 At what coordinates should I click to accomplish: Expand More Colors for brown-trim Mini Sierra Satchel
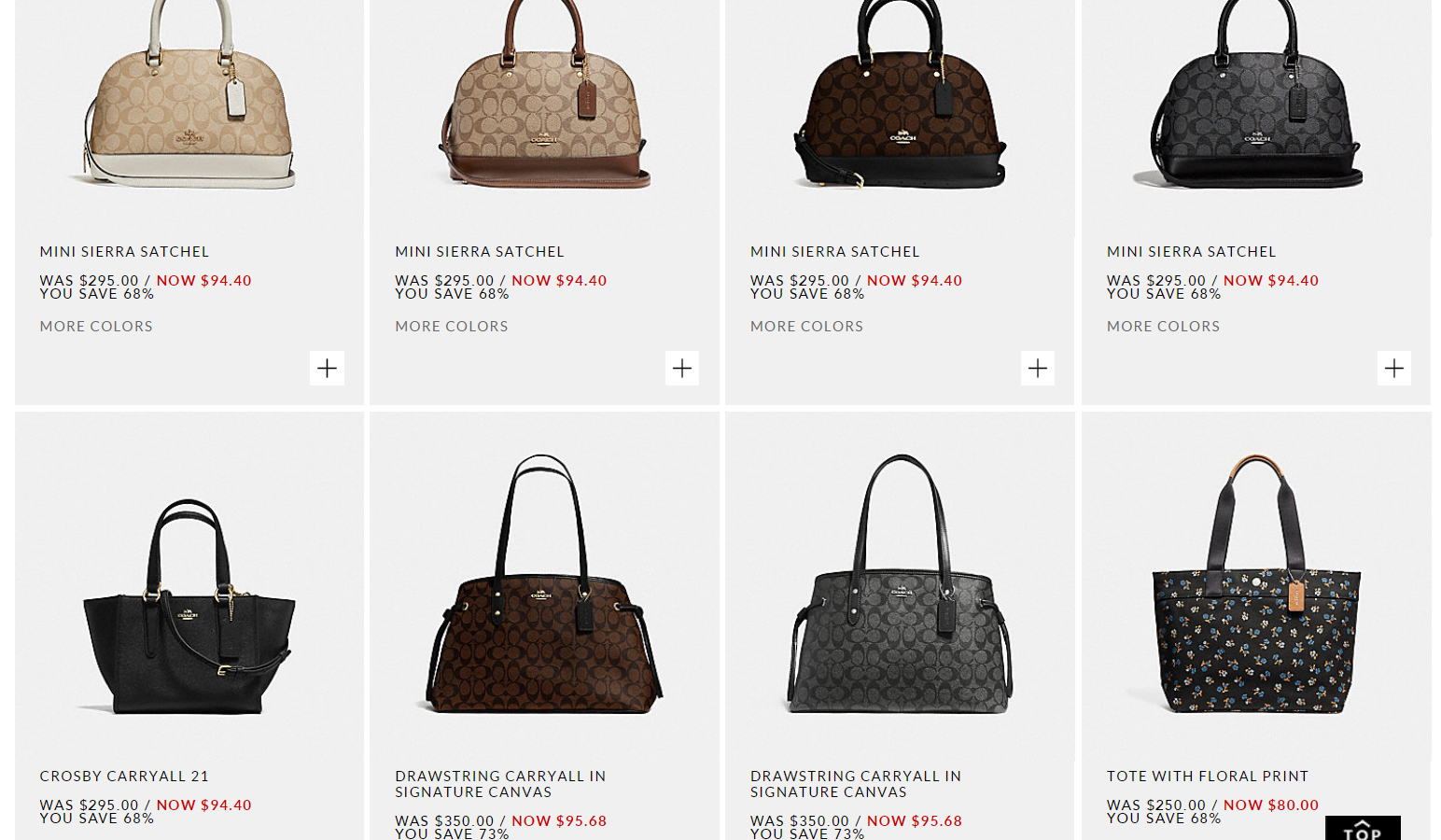pyautogui.click(x=452, y=327)
